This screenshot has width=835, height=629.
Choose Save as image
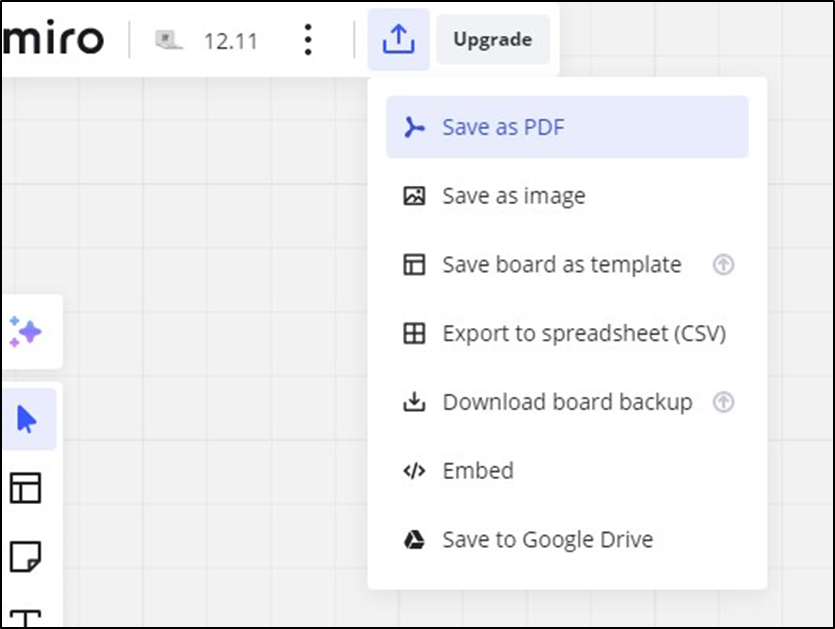(x=567, y=195)
